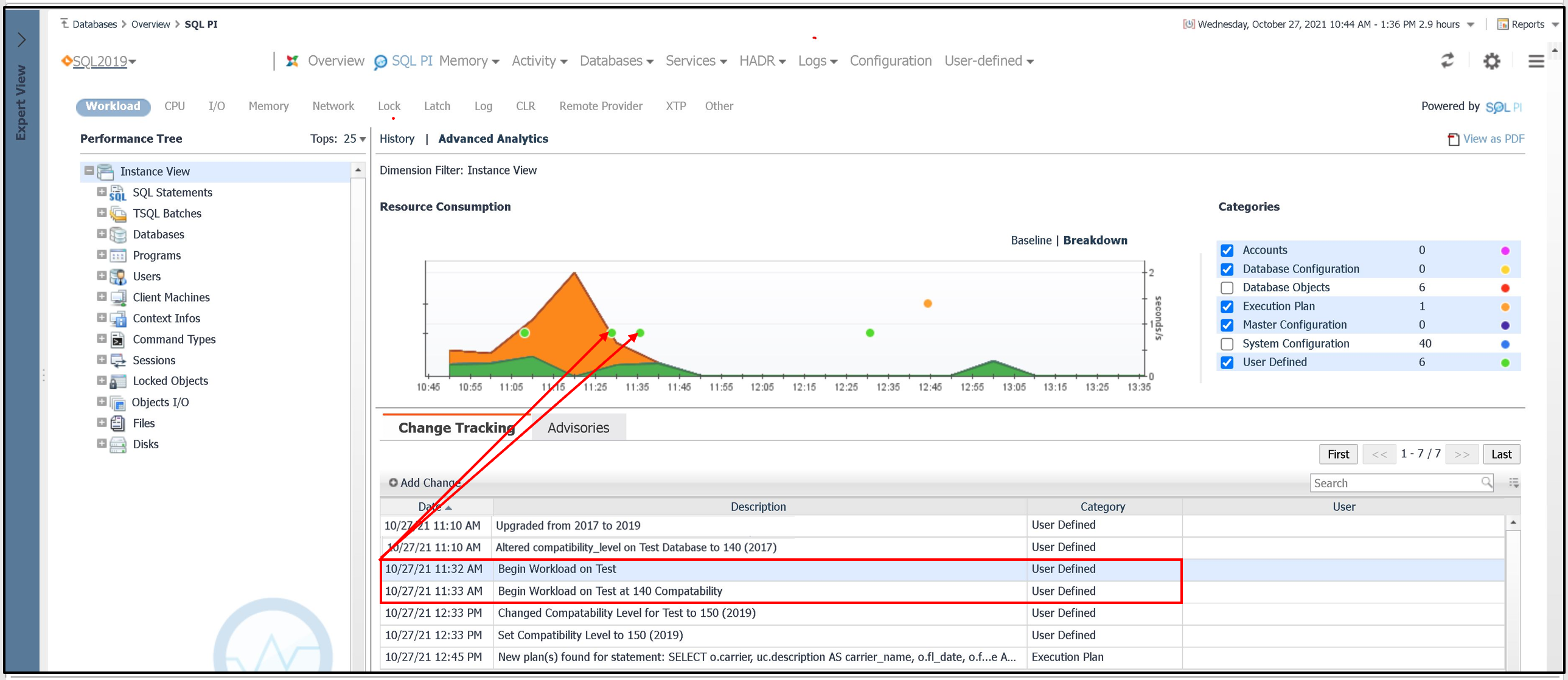The width and height of the screenshot is (1568, 680).
Task: Click the Reports icon
Action: point(1503,24)
